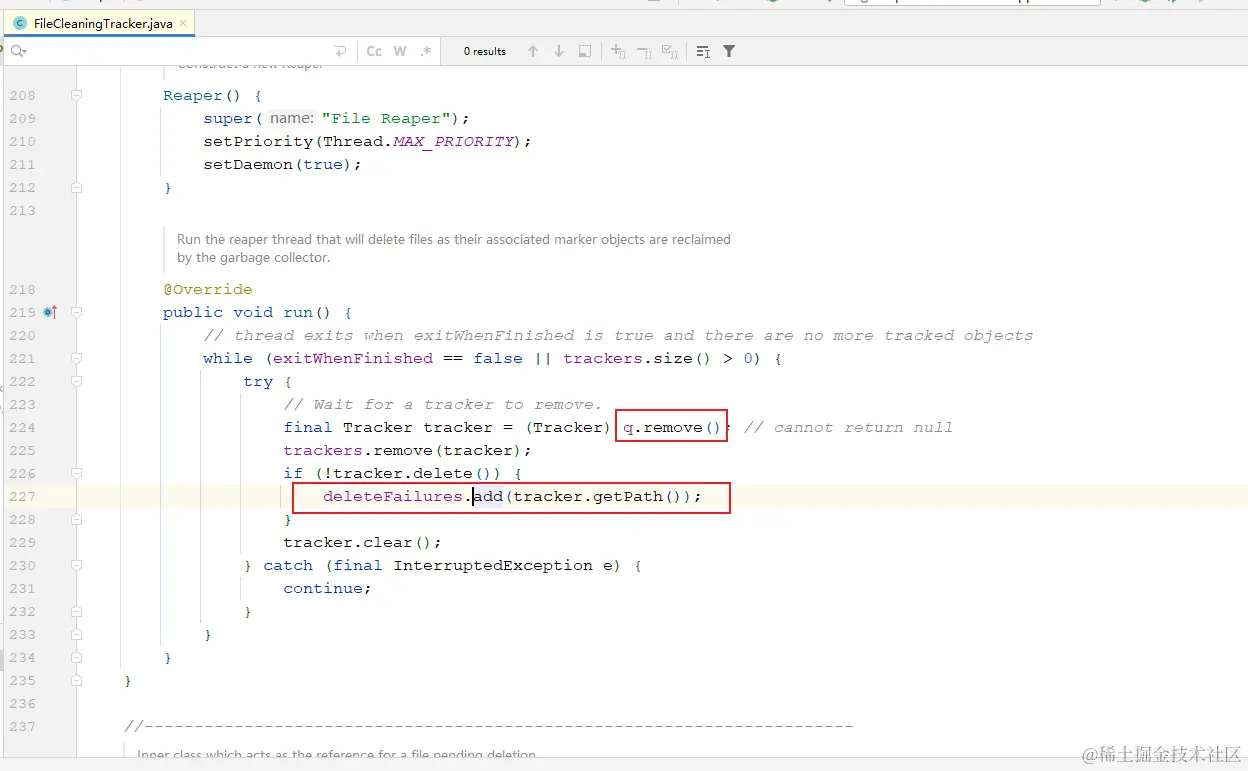Click "cannot return null" comment
The height and width of the screenshot is (771, 1248).
tap(848, 427)
